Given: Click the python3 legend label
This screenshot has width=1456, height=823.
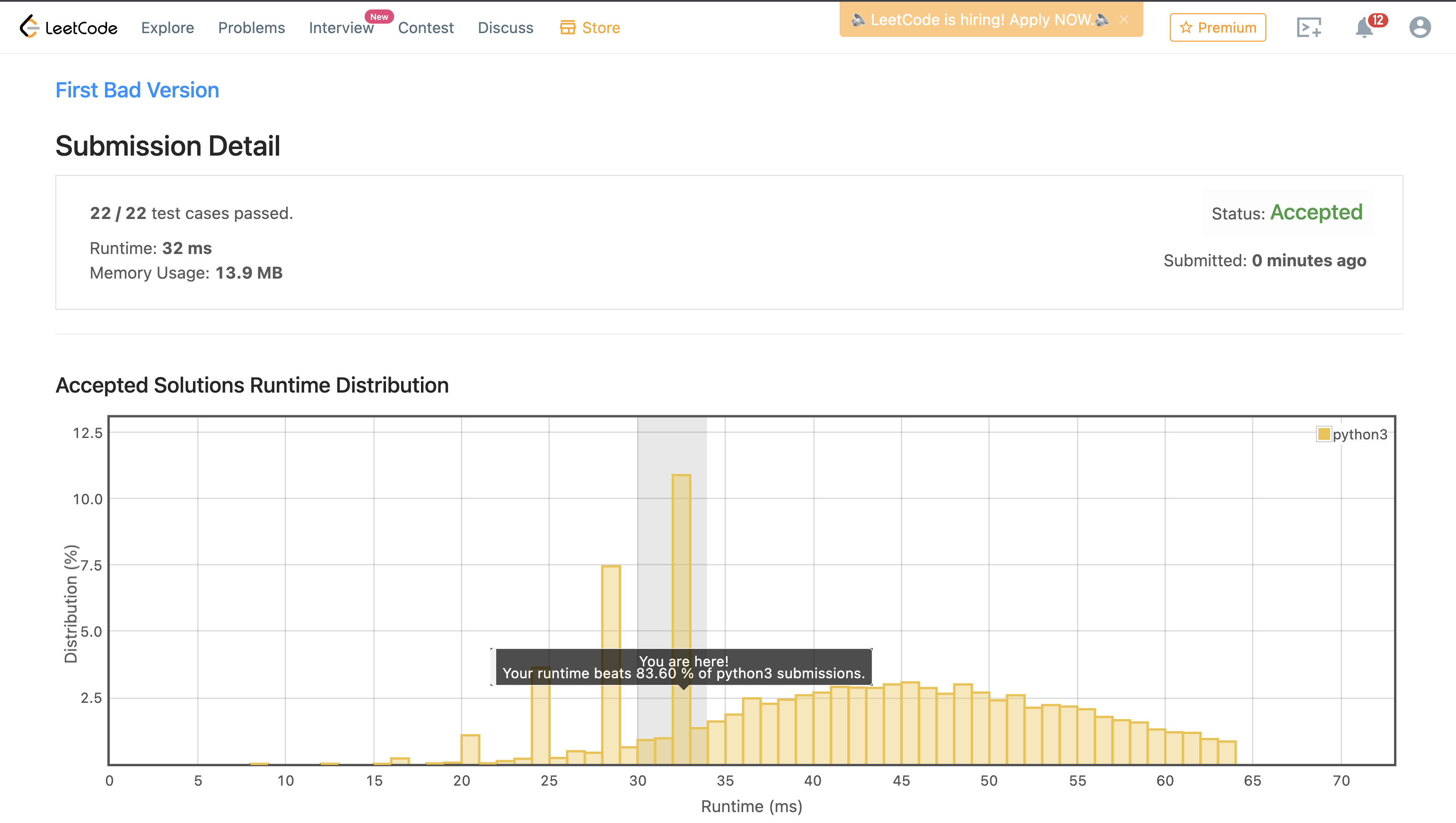Looking at the screenshot, I should coord(1360,434).
